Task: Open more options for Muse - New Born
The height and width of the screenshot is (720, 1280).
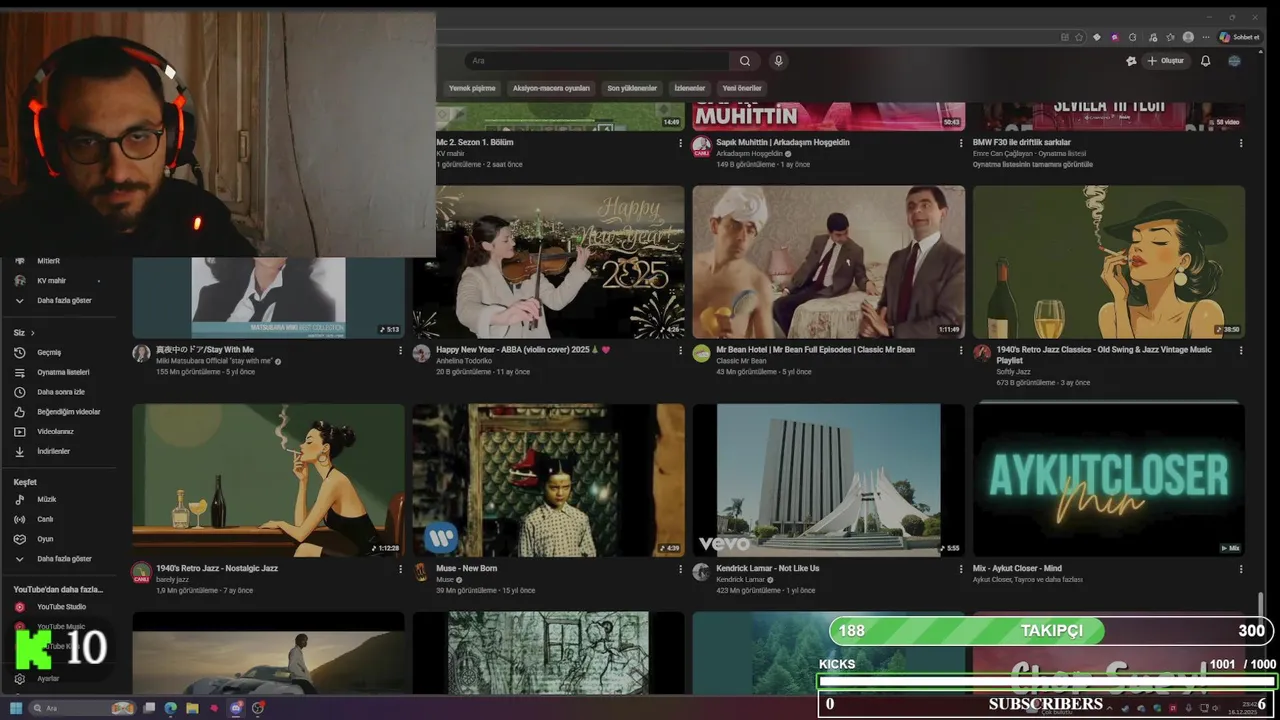Action: point(681,569)
